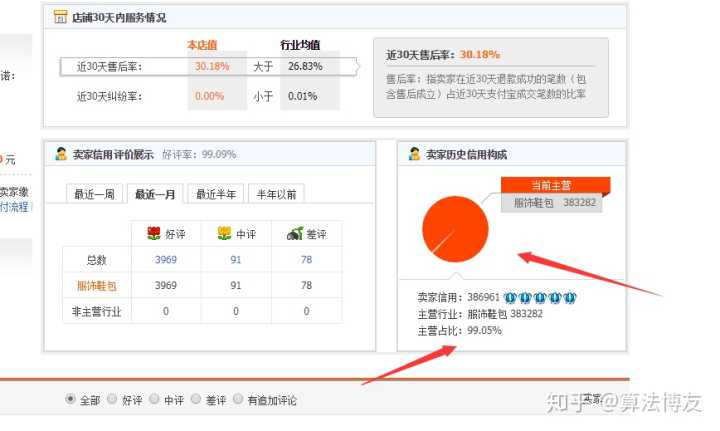Click the seller history credit person icon

[414, 154]
